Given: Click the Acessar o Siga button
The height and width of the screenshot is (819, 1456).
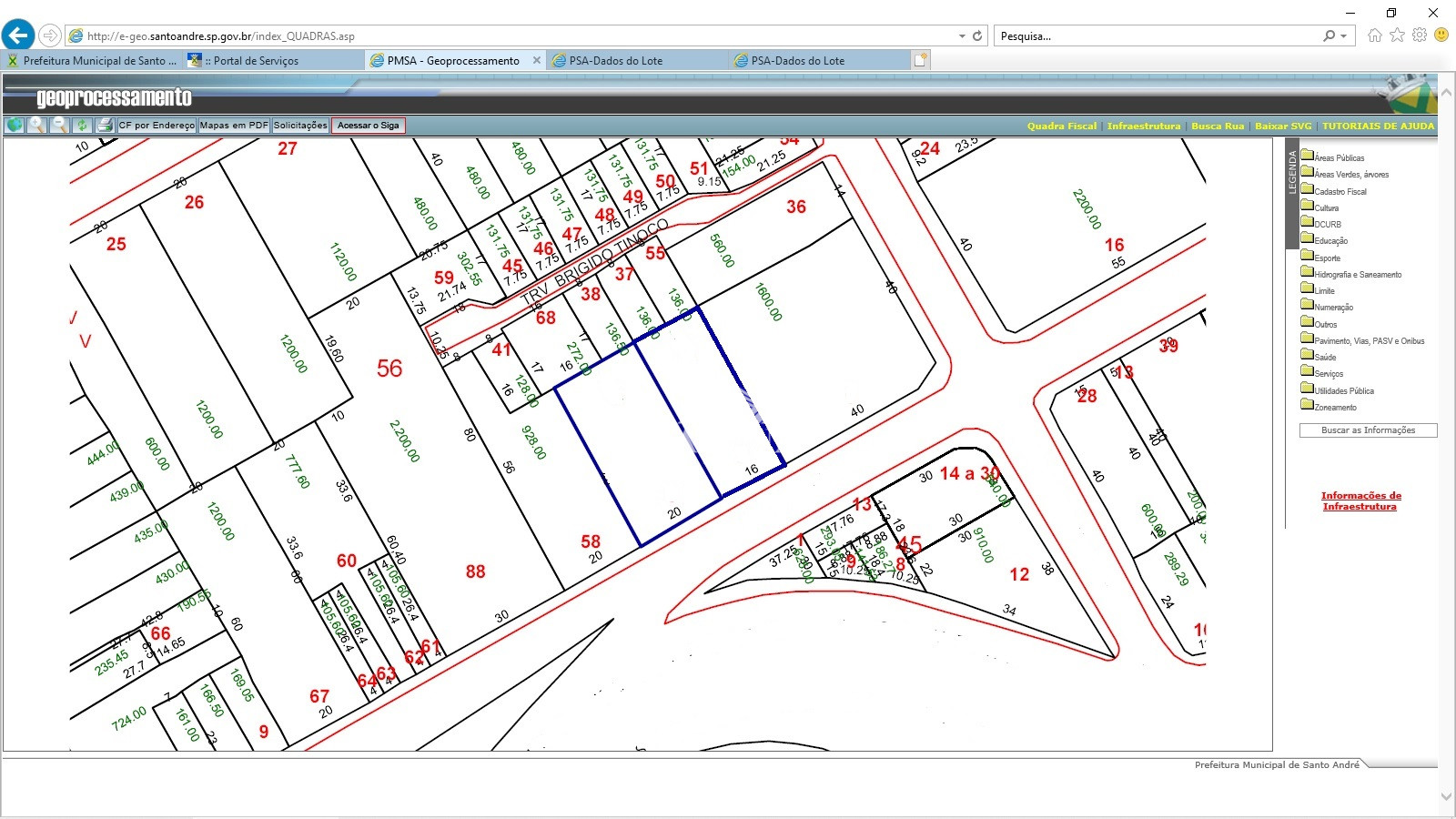Looking at the screenshot, I should (368, 126).
